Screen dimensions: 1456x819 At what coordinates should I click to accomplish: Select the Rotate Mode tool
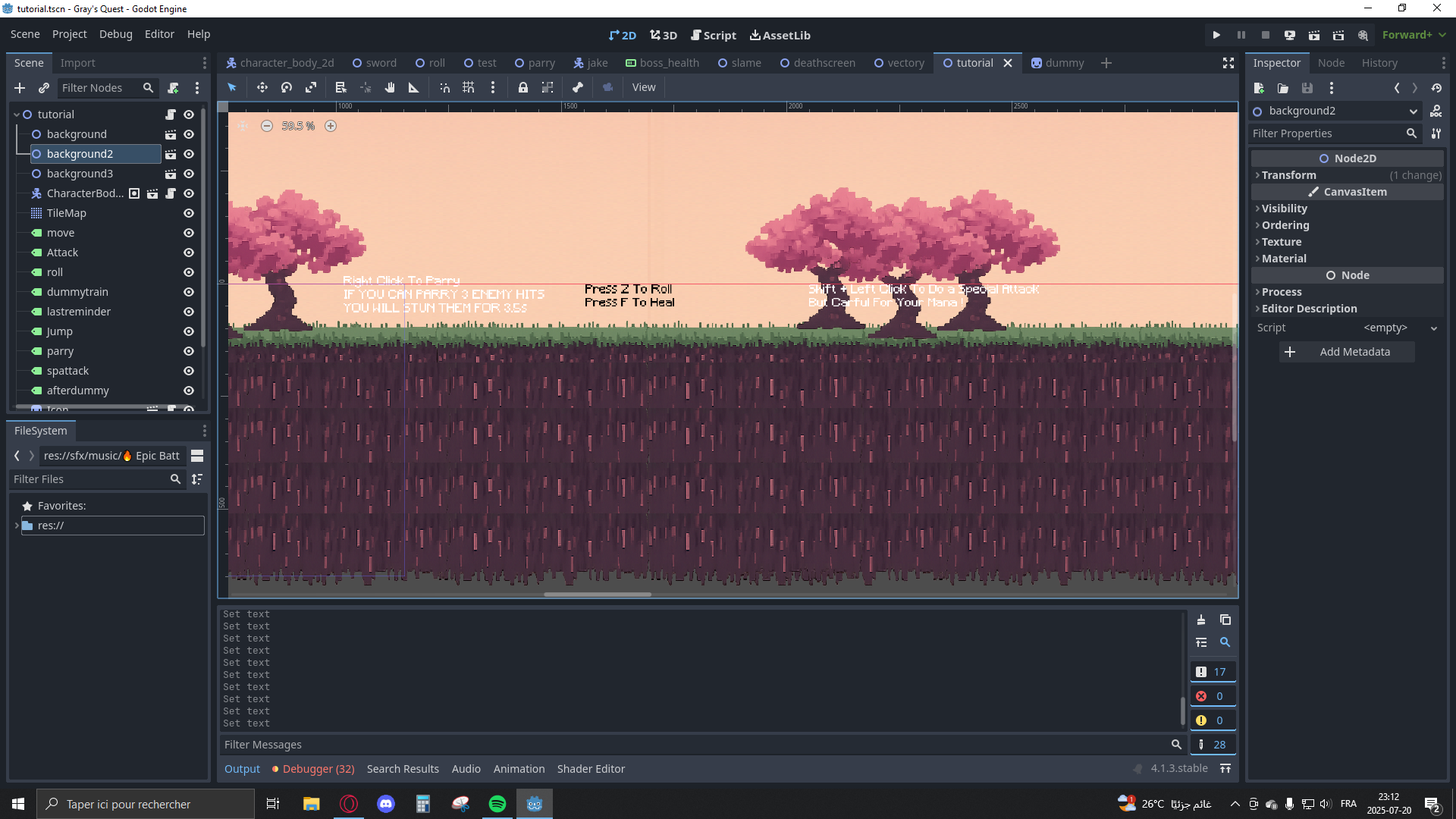(x=287, y=87)
